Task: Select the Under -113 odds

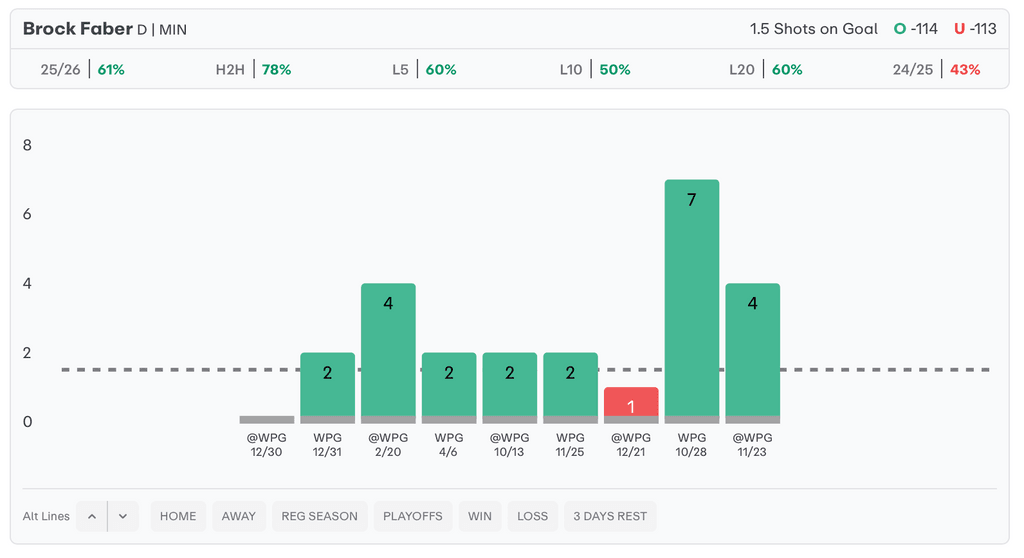Action: coord(975,29)
